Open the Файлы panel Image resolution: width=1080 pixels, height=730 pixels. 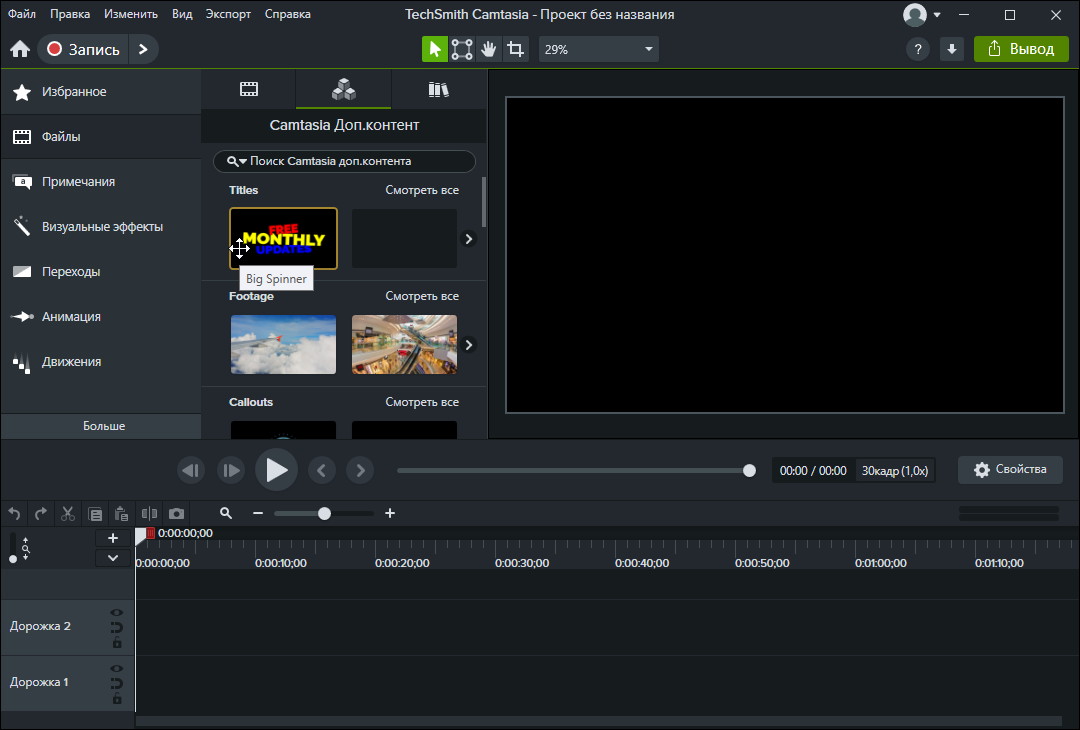pos(101,136)
